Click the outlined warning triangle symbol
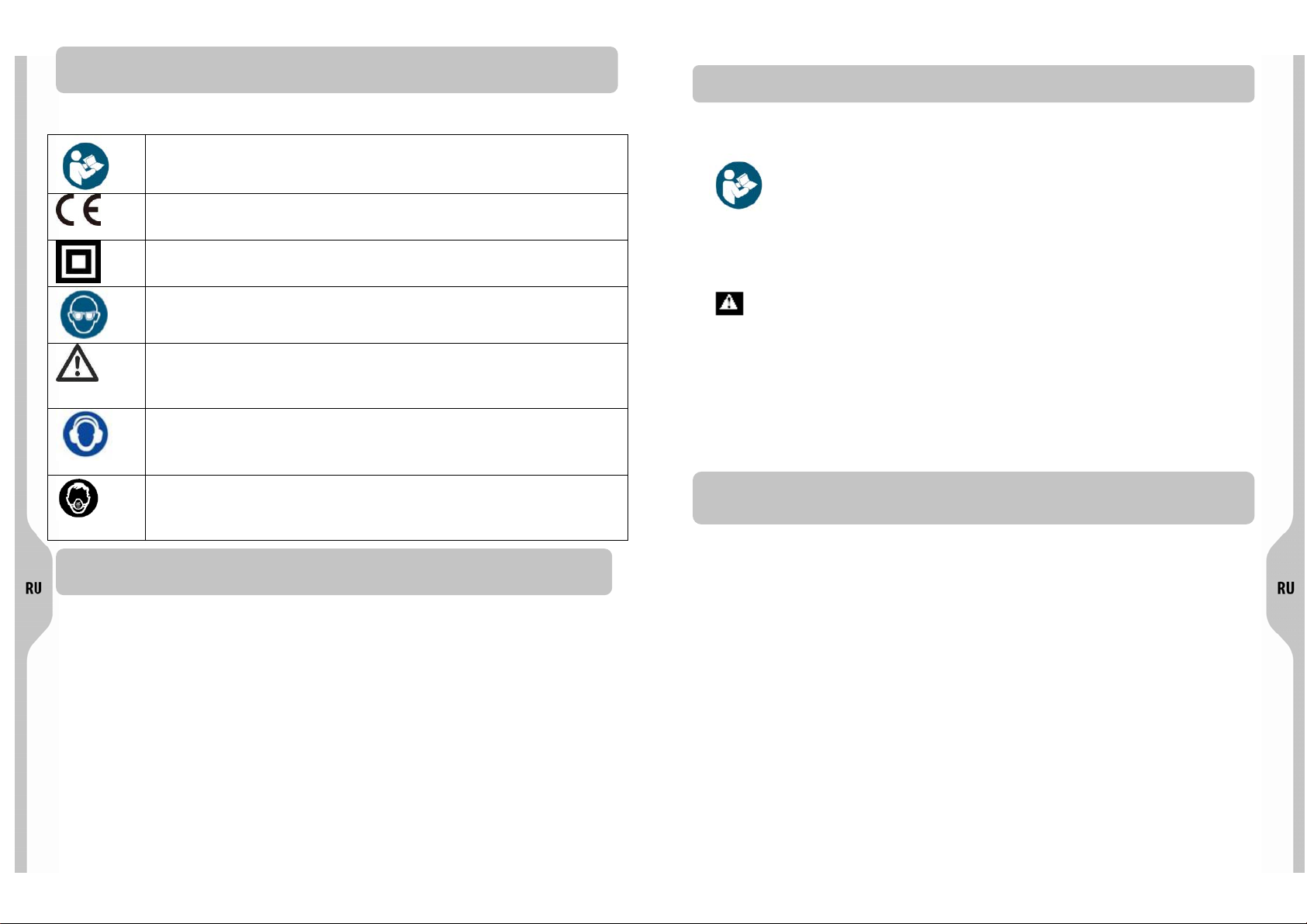 coord(77,363)
